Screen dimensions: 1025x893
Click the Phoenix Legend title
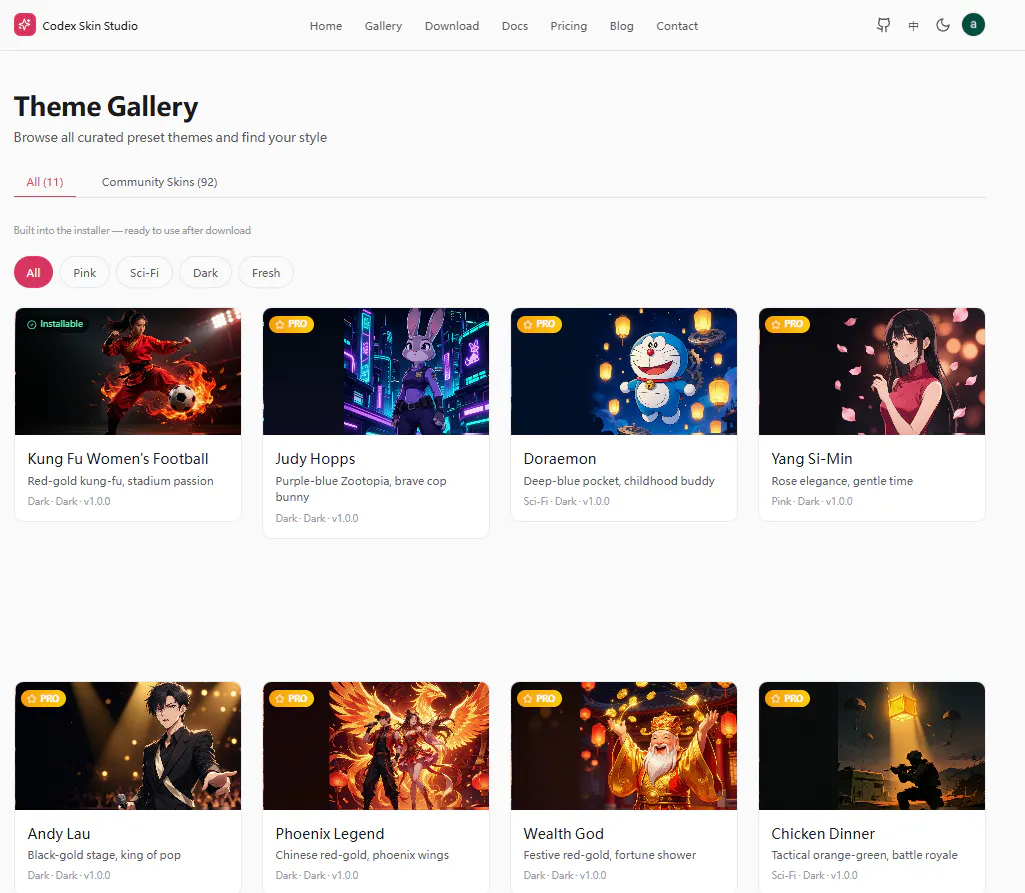pos(329,834)
